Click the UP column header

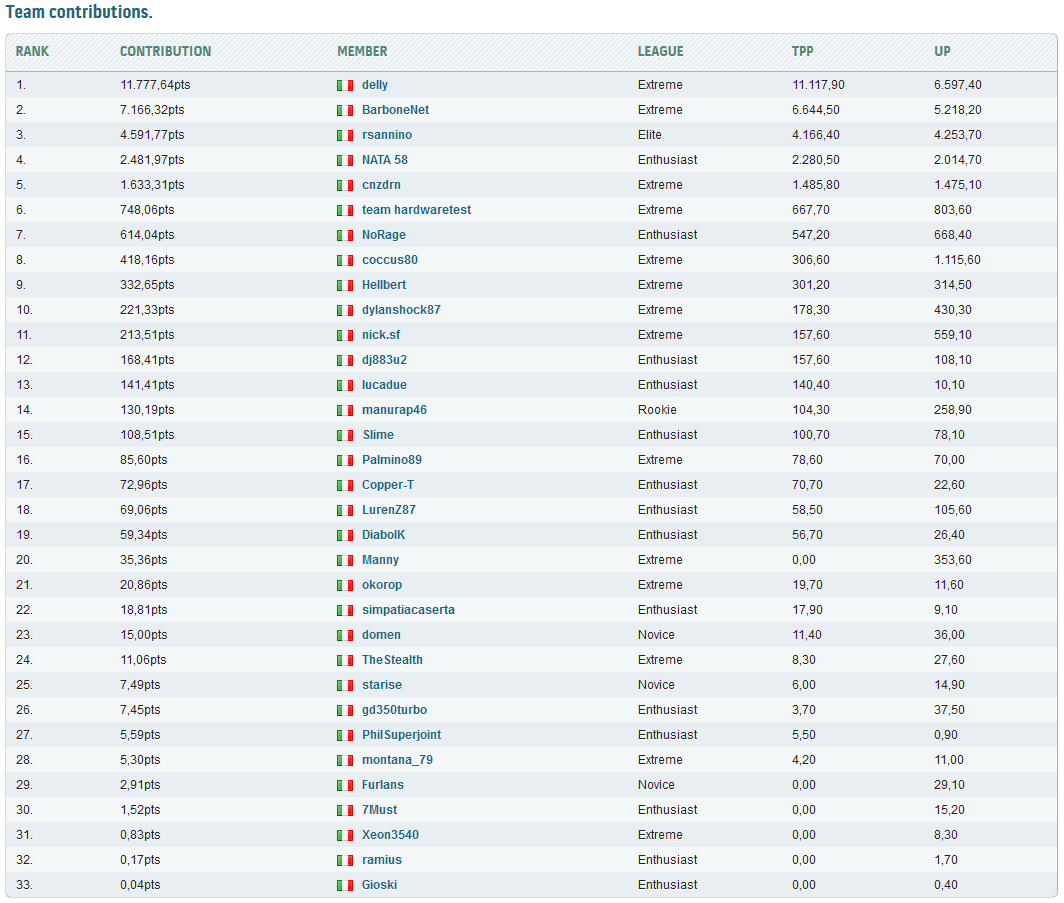[942, 52]
